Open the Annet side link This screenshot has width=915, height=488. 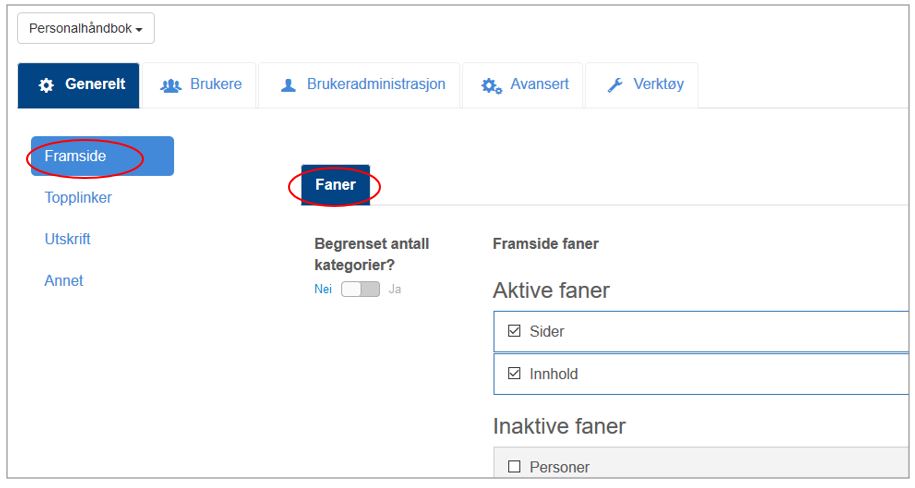(64, 280)
